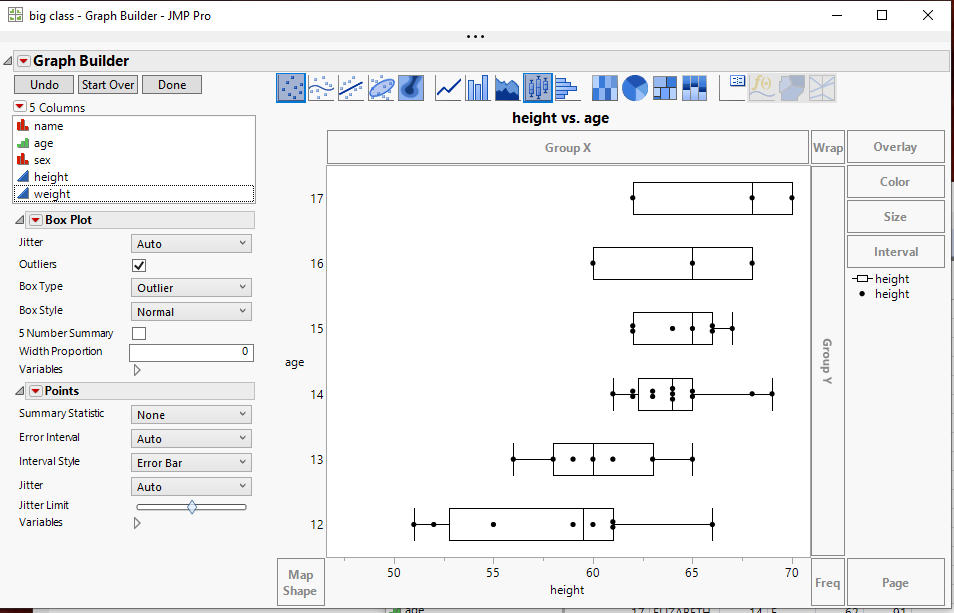Select the Points element icon

289,88
